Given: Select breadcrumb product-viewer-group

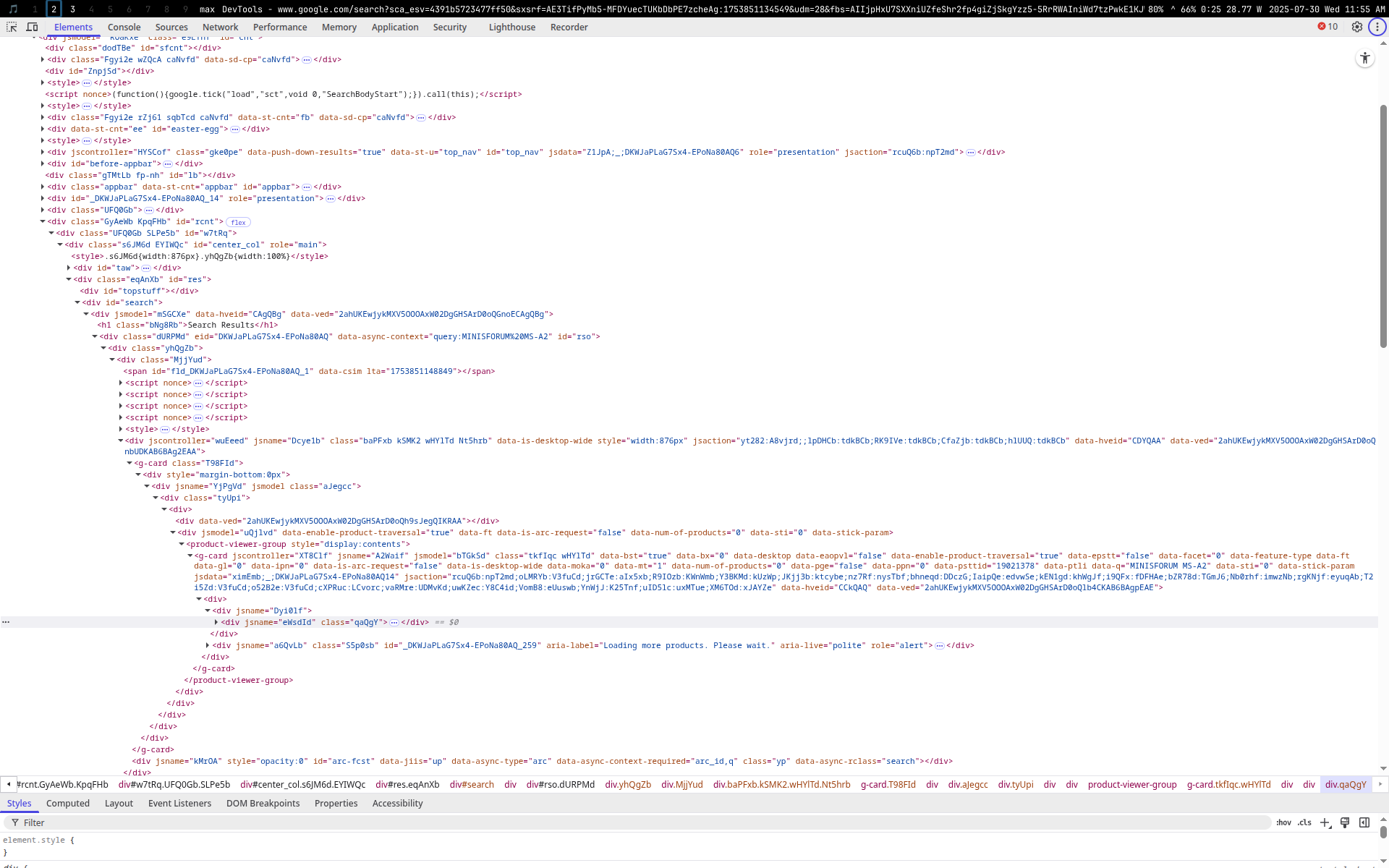Looking at the screenshot, I should tap(1132, 784).
